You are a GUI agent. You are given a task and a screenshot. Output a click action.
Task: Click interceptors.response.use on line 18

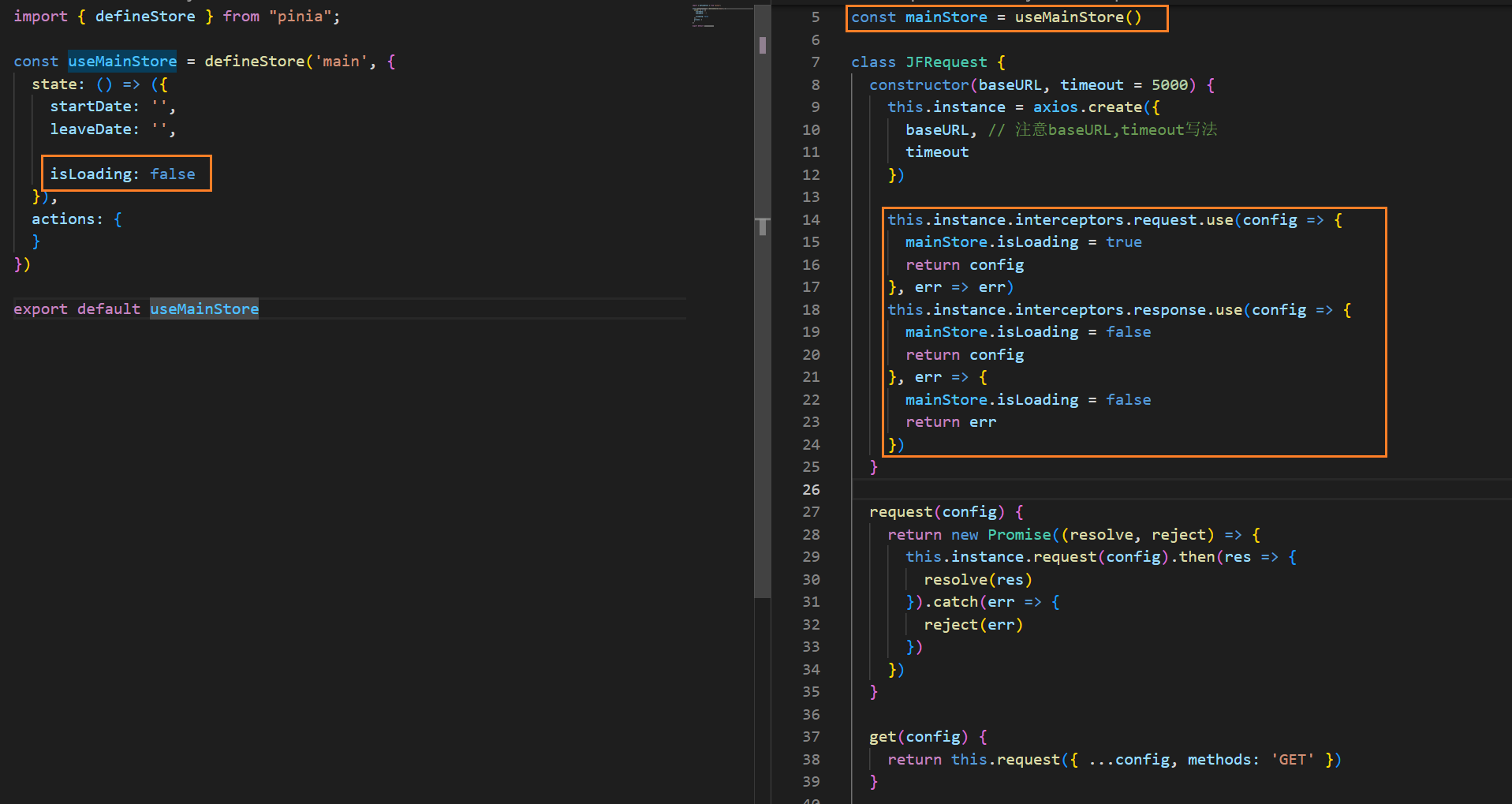tap(1129, 310)
